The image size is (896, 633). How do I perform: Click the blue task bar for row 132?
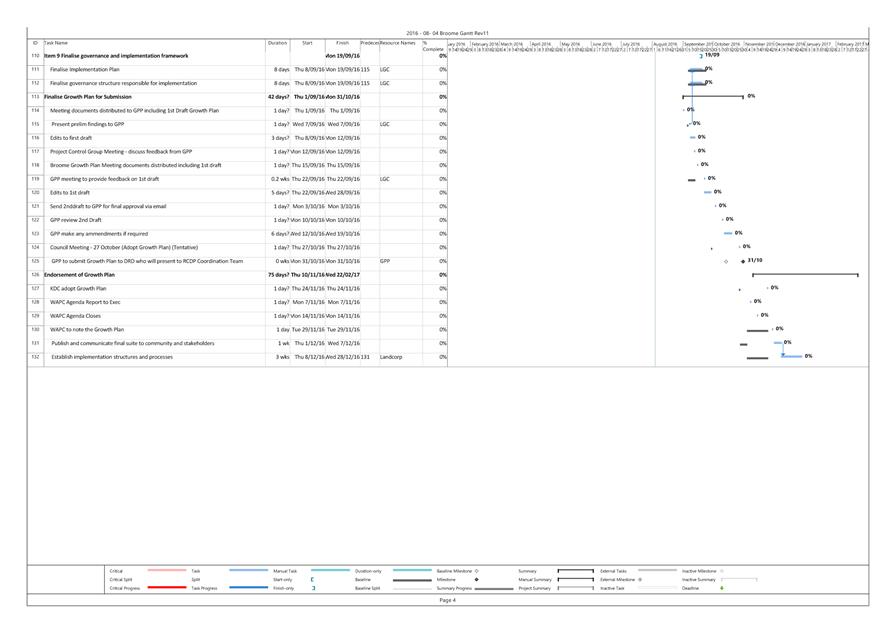[x=792, y=356]
